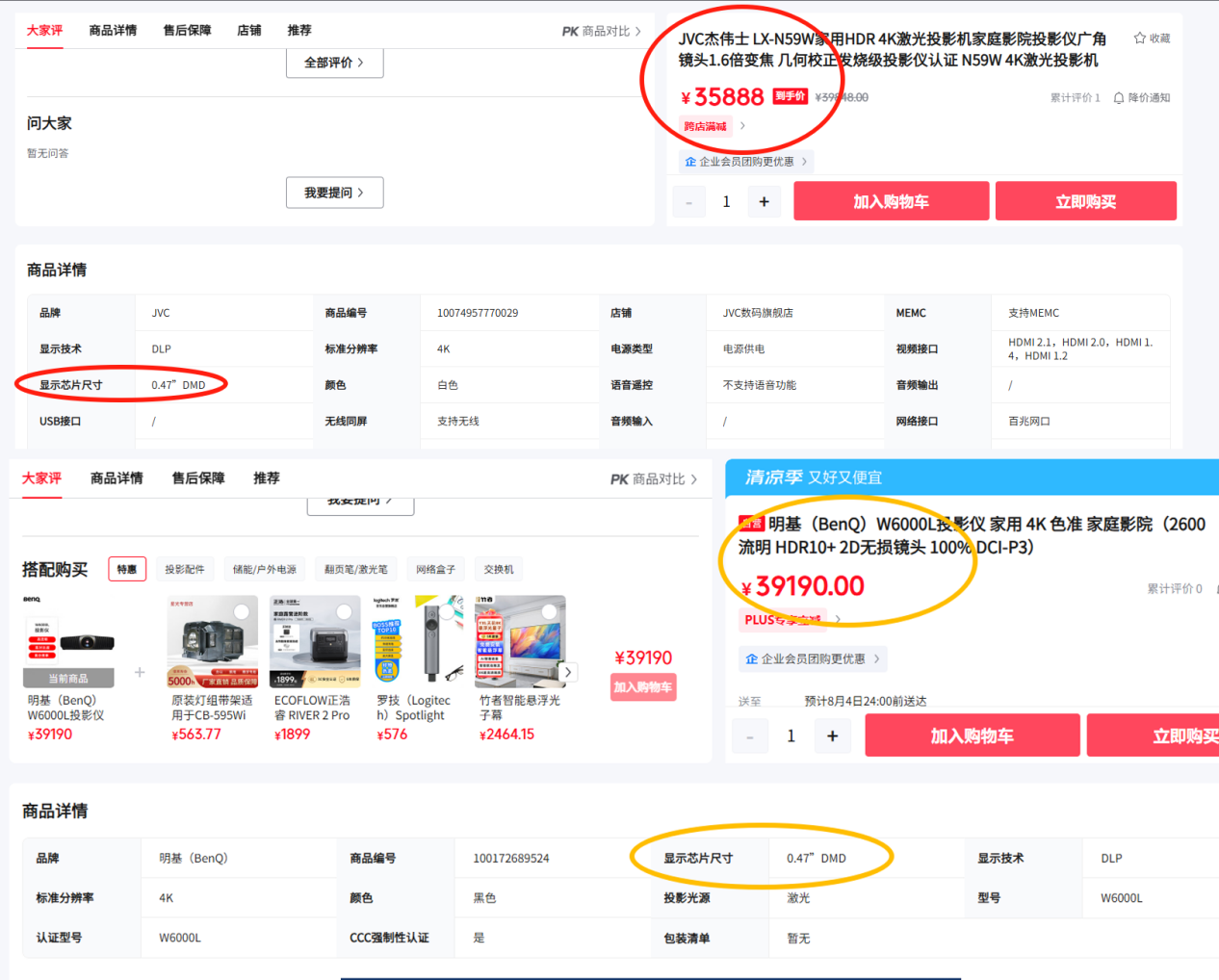Select the 交换机 bundle filter
The image size is (1219, 980).
click(499, 569)
